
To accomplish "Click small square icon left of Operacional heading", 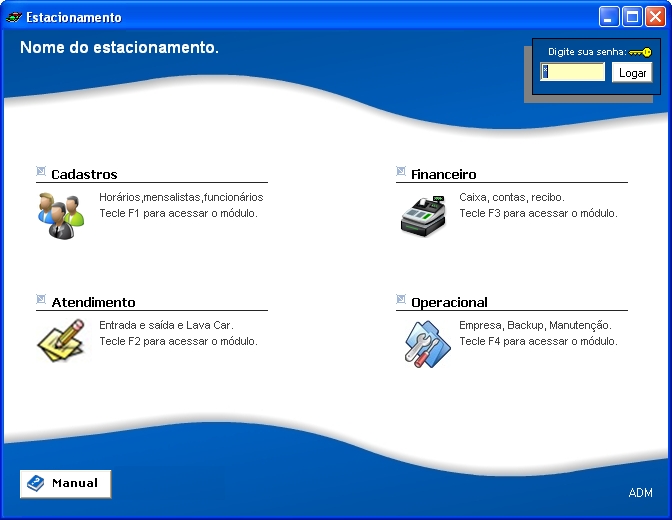I will click(x=401, y=299).
